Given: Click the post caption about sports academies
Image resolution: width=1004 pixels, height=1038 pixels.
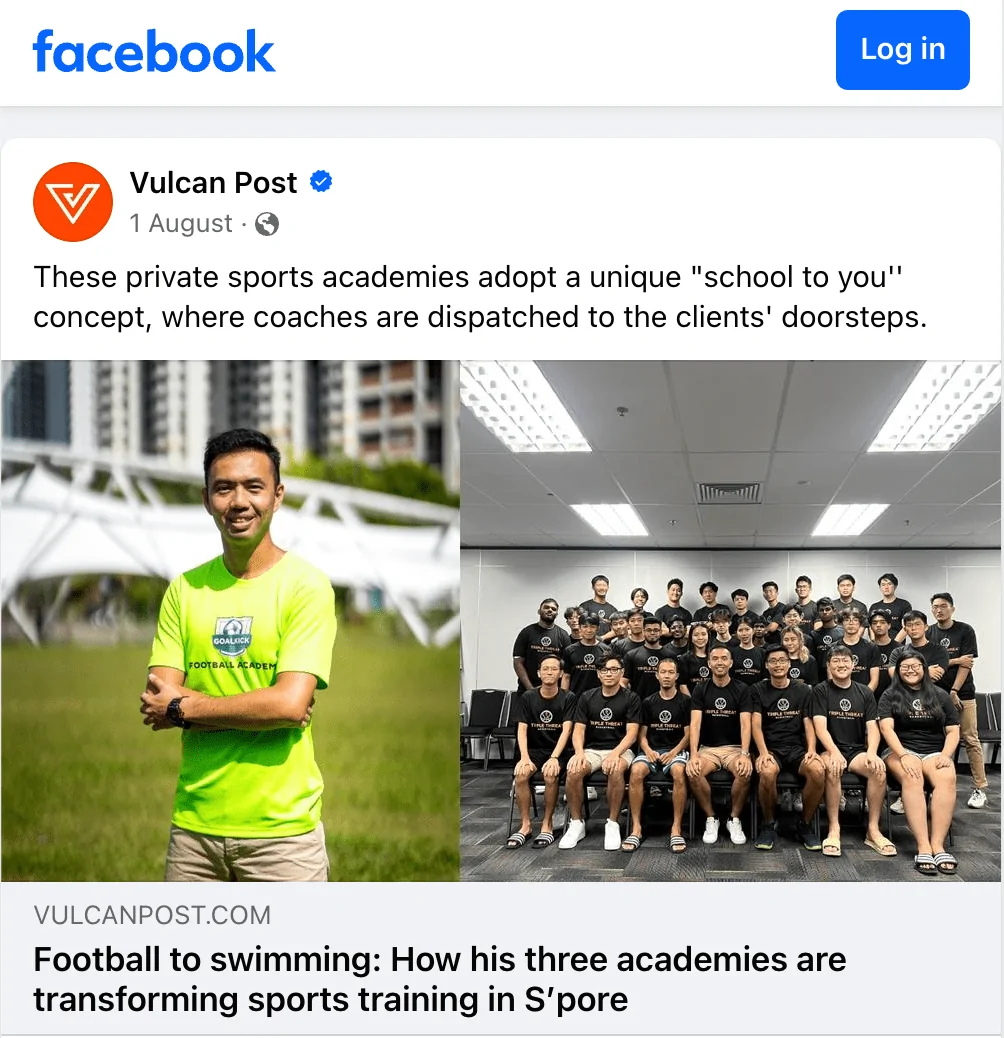Looking at the screenshot, I should (480, 297).
